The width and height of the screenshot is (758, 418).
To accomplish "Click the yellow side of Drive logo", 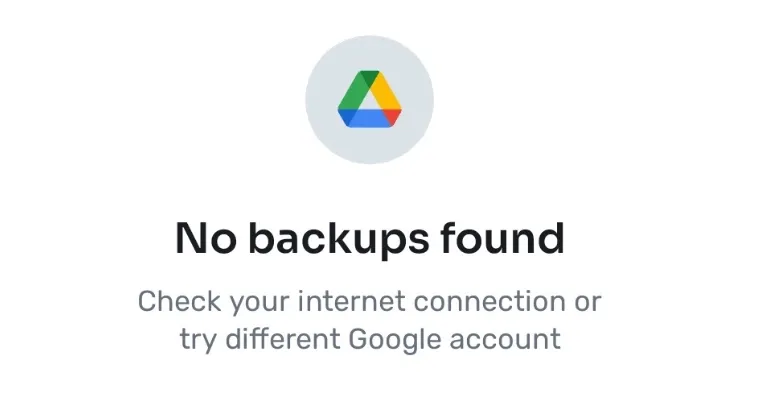I will coord(386,92).
